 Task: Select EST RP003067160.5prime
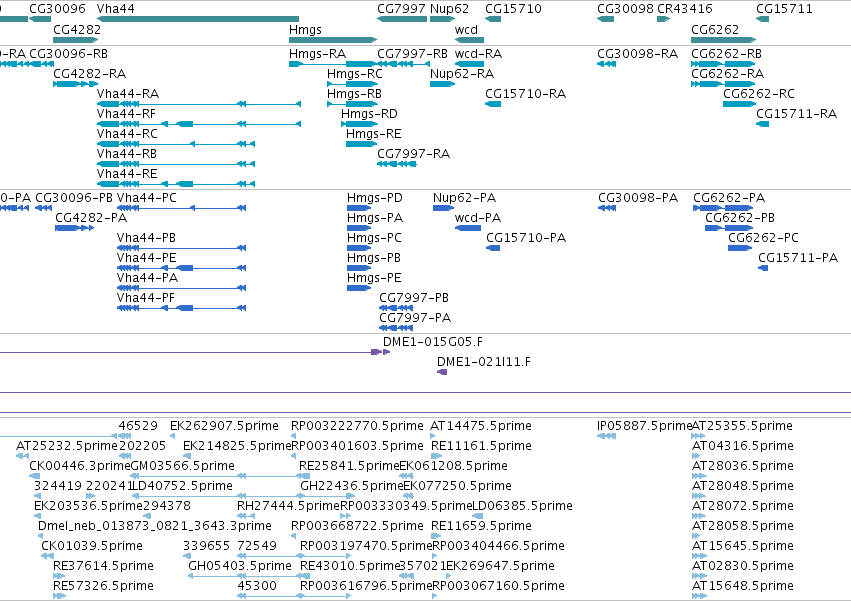point(498,586)
